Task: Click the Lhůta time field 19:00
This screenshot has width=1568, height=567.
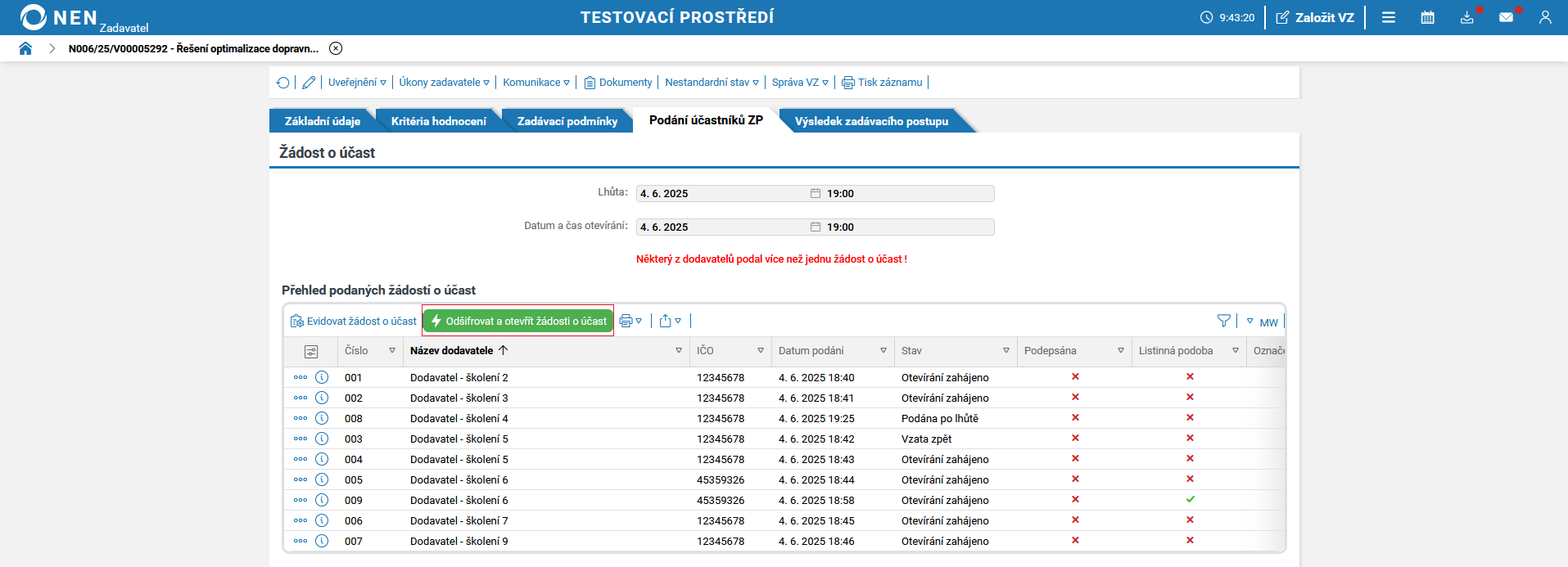Action: (x=908, y=194)
